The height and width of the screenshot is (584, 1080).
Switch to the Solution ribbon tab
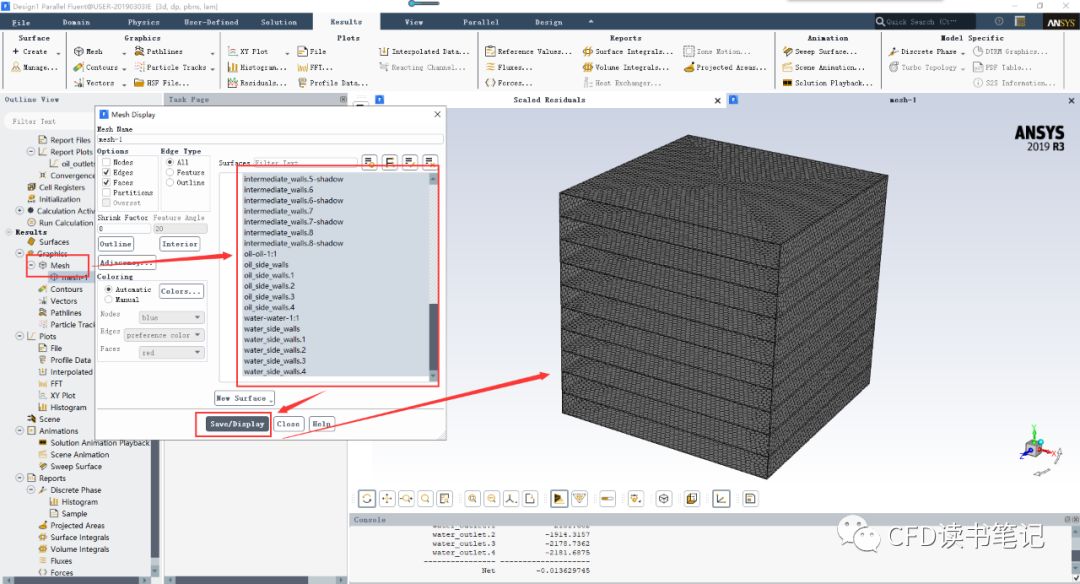coord(279,22)
